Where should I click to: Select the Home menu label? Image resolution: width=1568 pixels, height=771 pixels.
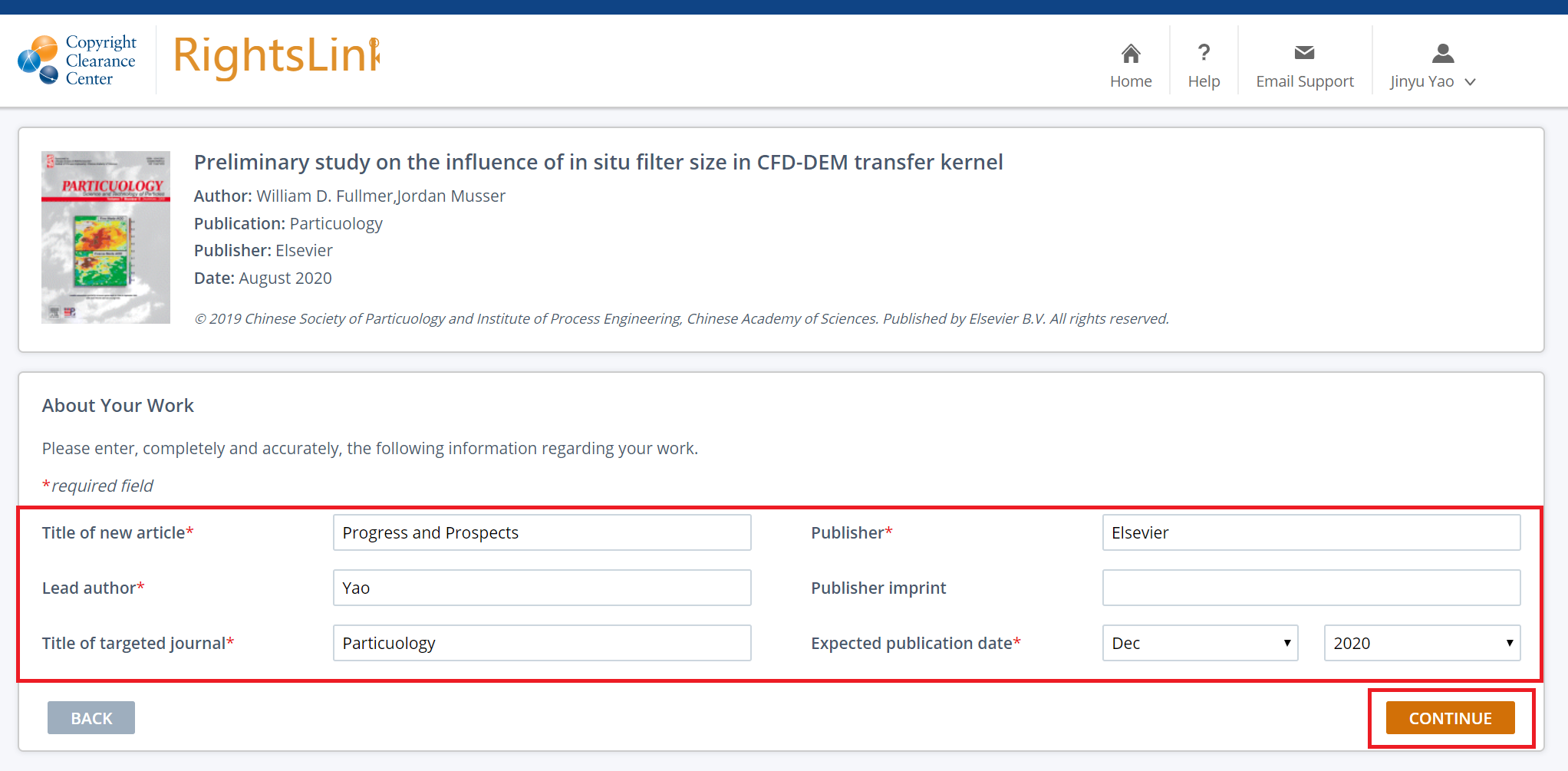1131,81
